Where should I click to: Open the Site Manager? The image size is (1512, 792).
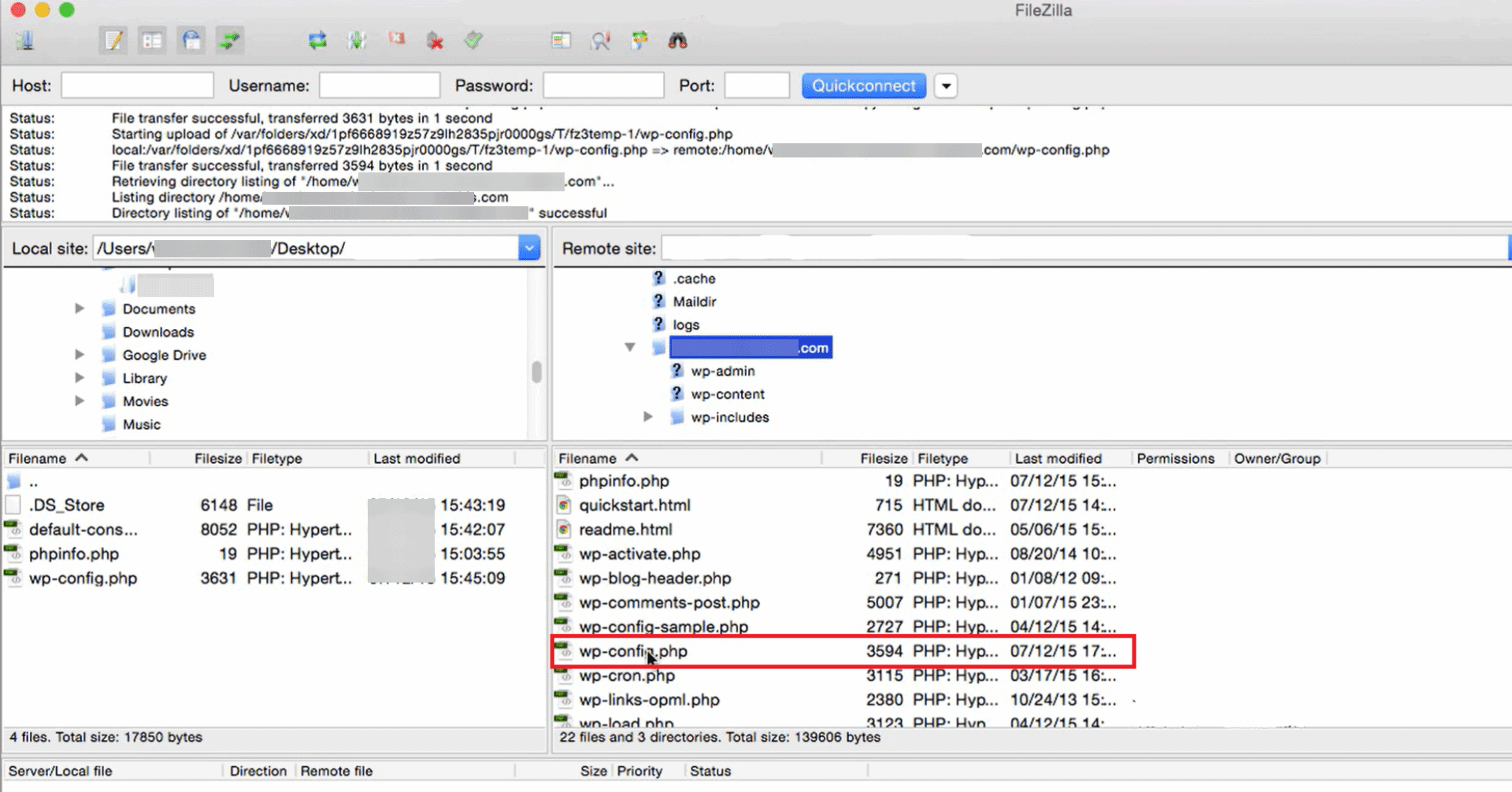(25, 40)
